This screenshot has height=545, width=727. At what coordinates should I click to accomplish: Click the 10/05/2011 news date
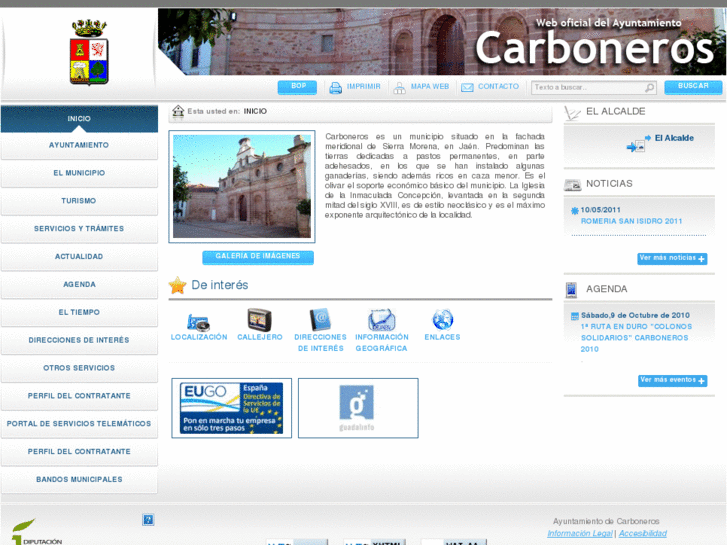tap(600, 210)
